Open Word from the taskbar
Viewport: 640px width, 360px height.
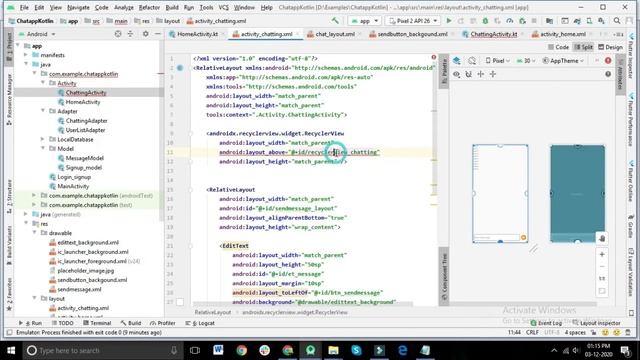[218, 350]
